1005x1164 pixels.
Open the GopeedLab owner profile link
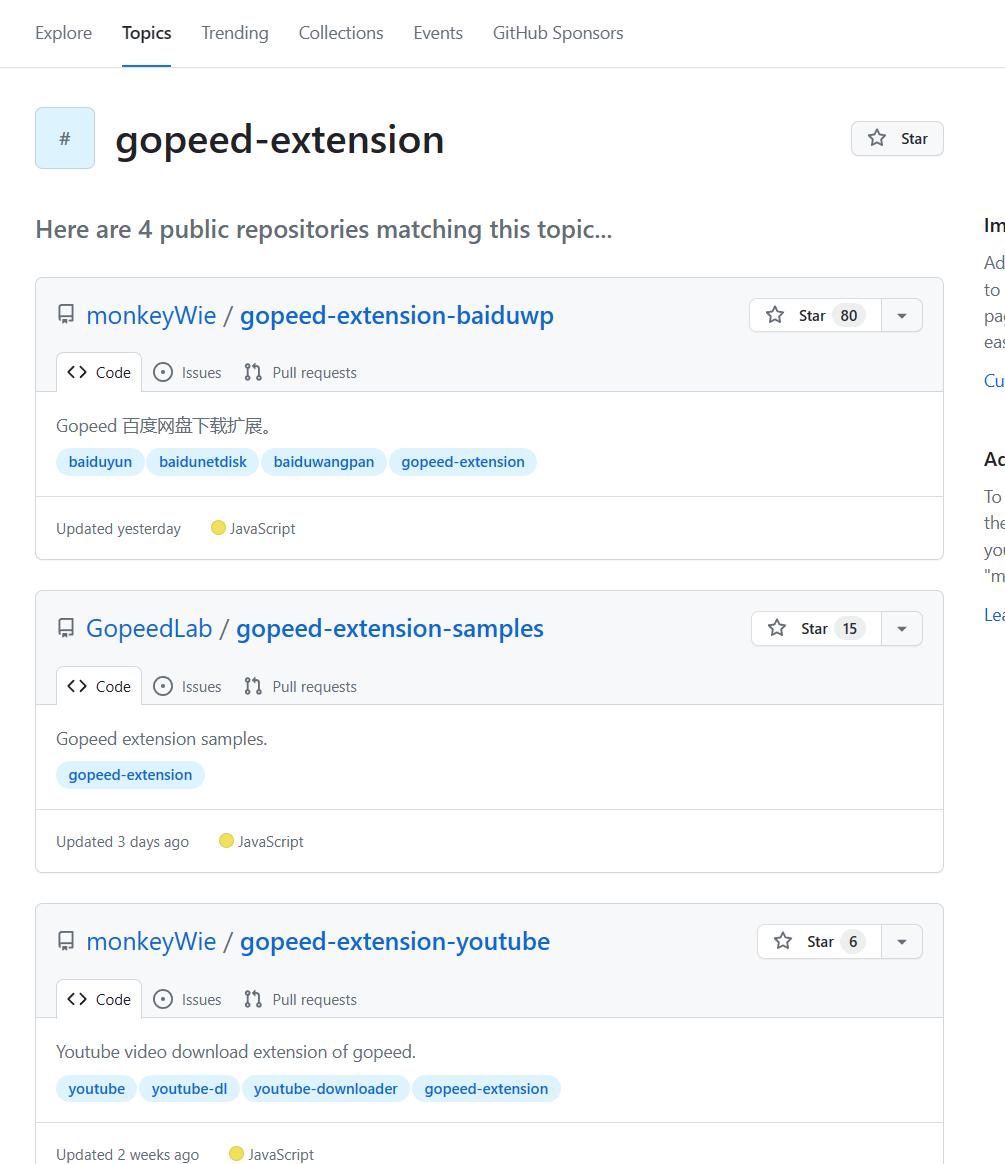click(149, 629)
